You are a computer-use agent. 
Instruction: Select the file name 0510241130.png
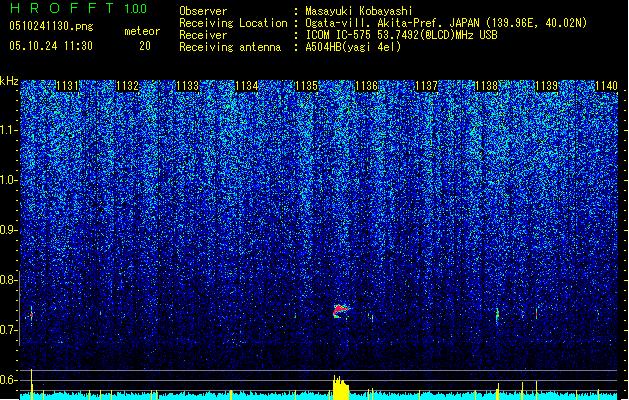(51, 26)
